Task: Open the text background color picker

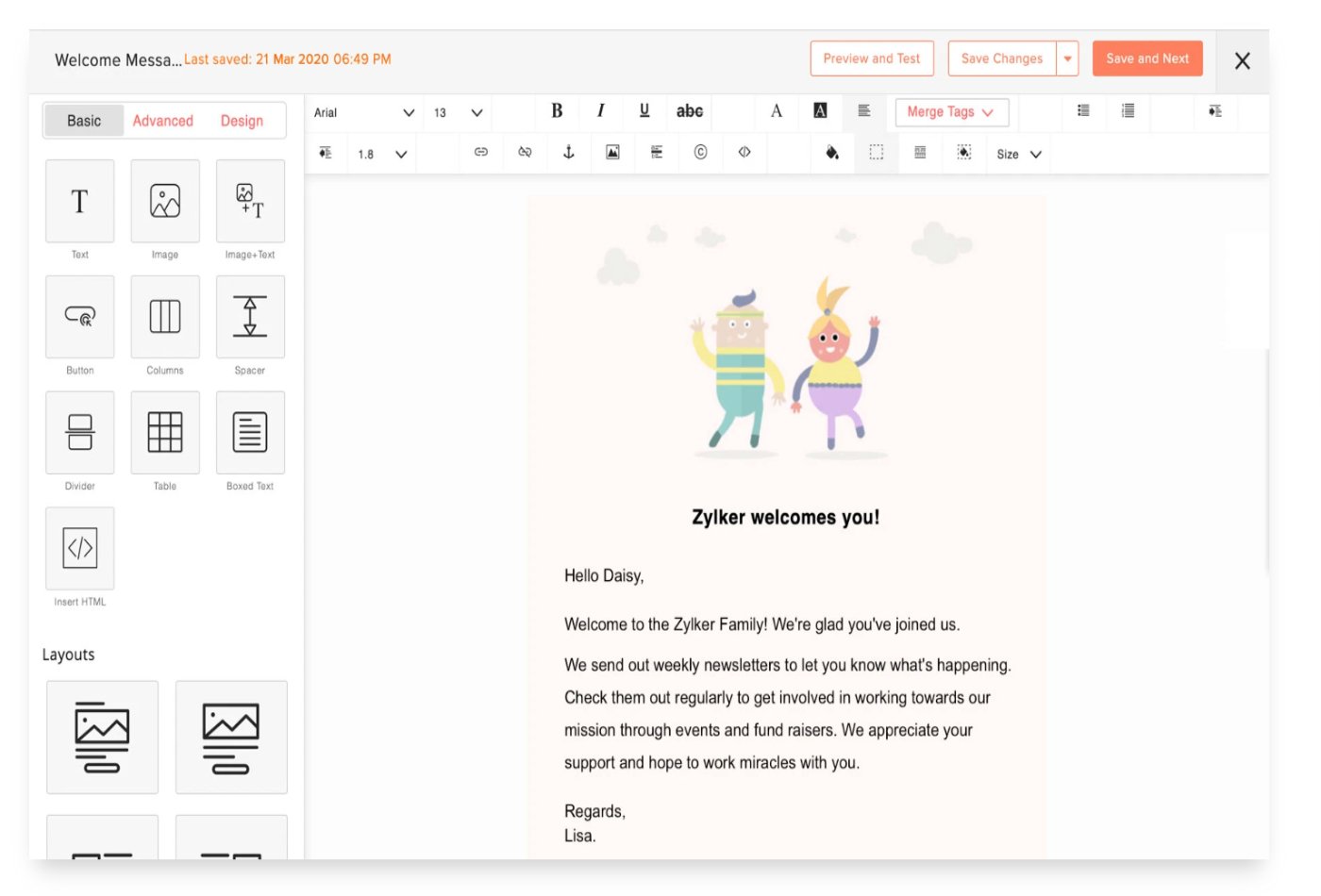Action: coord(820,111)
